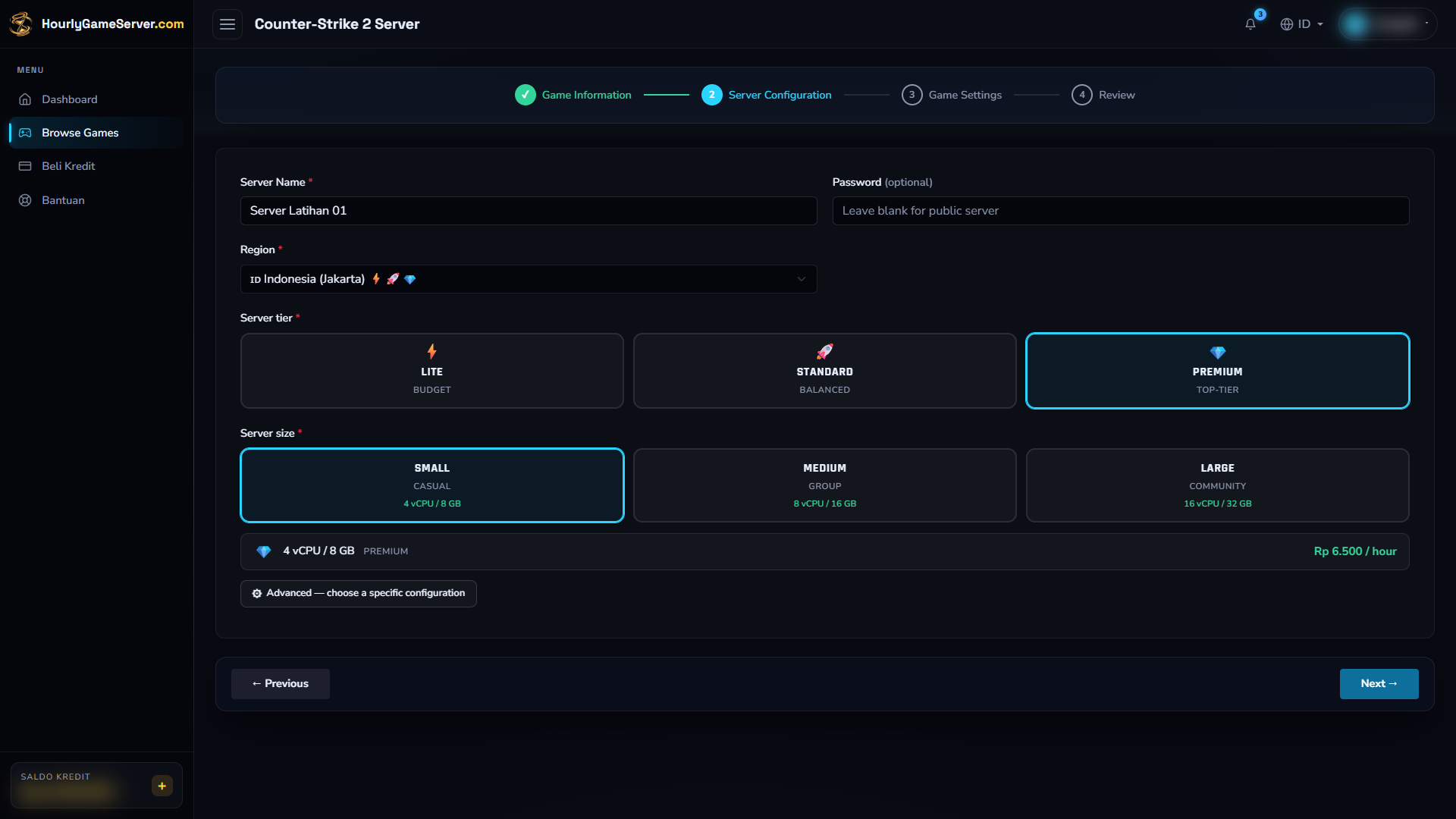
Task: Select the PREMIUM top-tier server option
Action: [x=1218, y=371]
